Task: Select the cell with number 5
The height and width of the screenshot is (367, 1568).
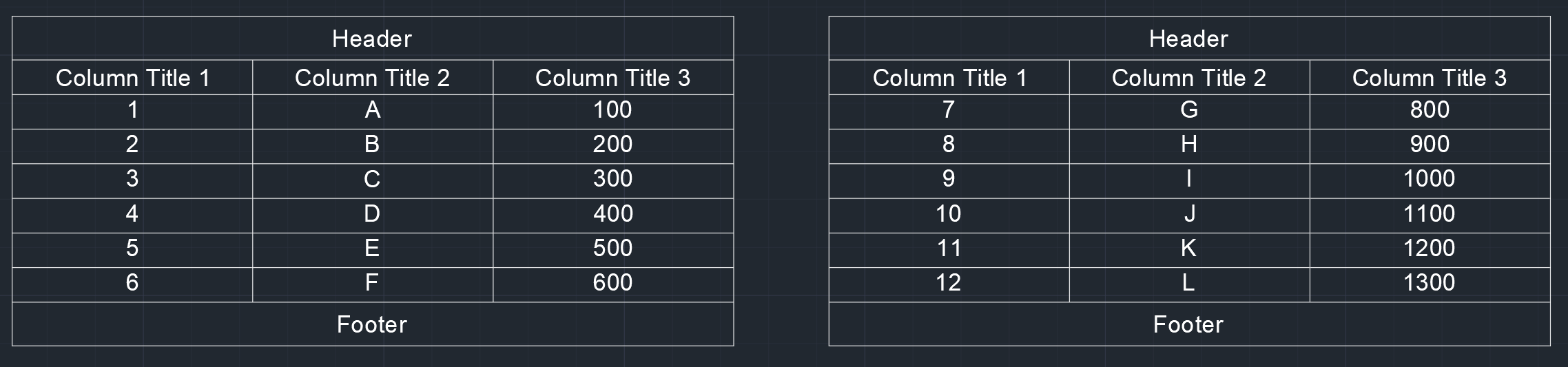Action: point(132,249)
